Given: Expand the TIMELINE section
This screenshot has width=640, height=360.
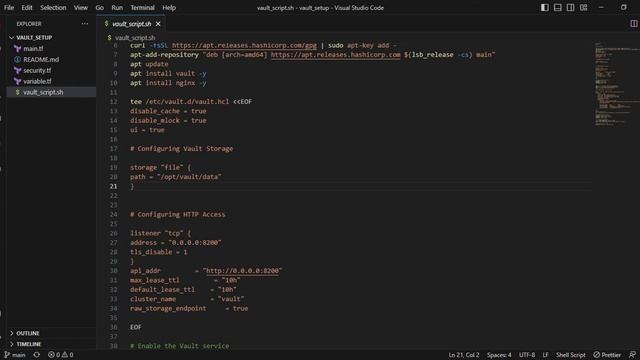Looking at the screenshot, I should pos(29,344).
